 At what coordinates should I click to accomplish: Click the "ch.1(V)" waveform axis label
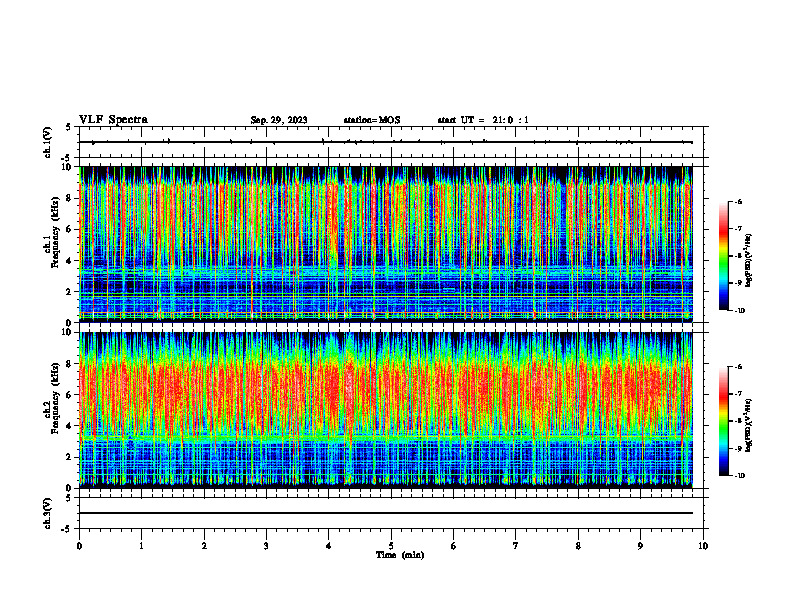click(x=48, y=142)
